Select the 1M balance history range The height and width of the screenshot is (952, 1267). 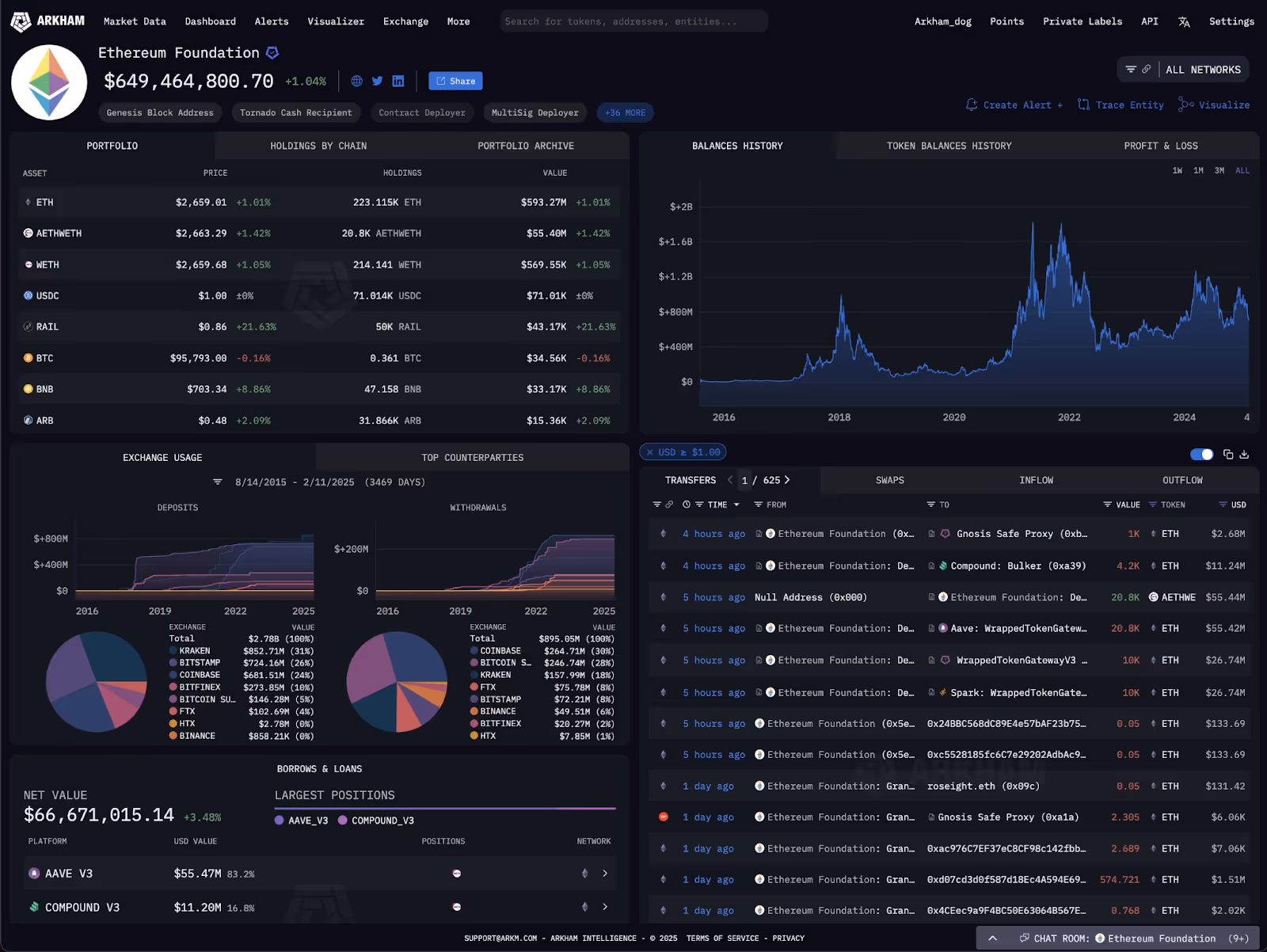click(1198, 170)
